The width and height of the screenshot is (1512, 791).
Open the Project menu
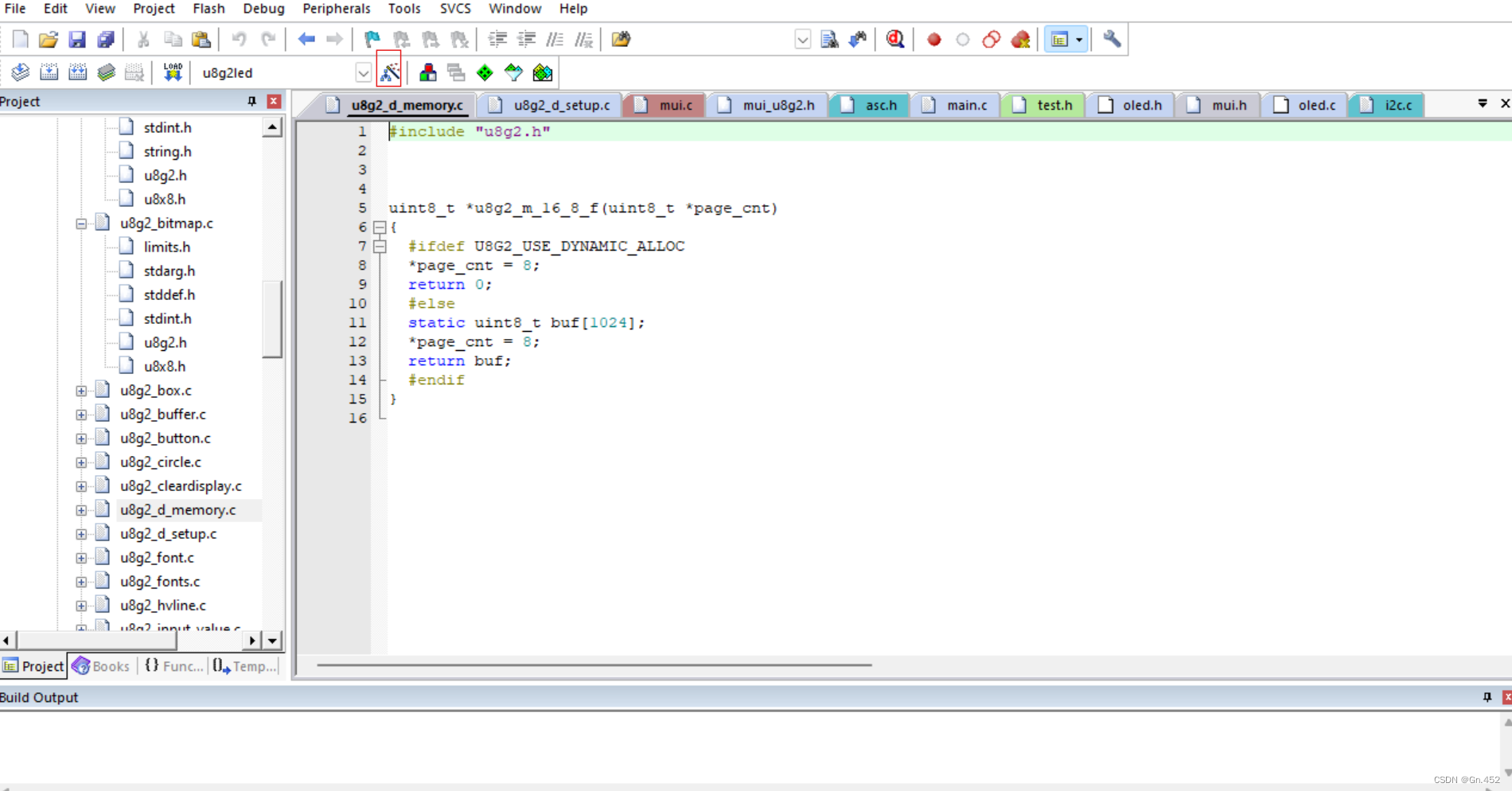(154, 9)
